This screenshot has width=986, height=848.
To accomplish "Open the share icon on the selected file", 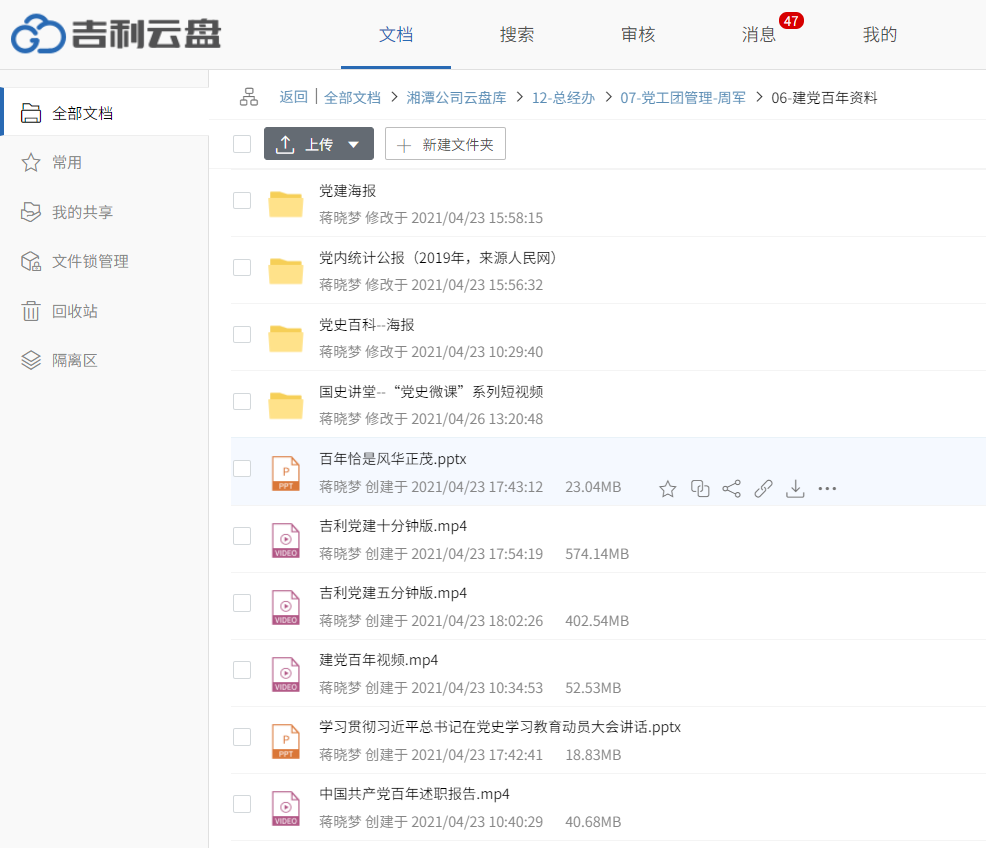I will coord(731,488).
